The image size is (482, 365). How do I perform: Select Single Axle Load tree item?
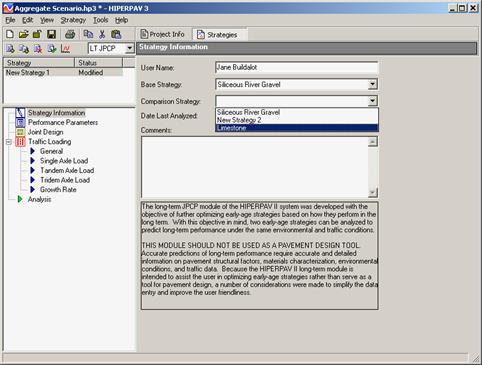pos(64,161)
